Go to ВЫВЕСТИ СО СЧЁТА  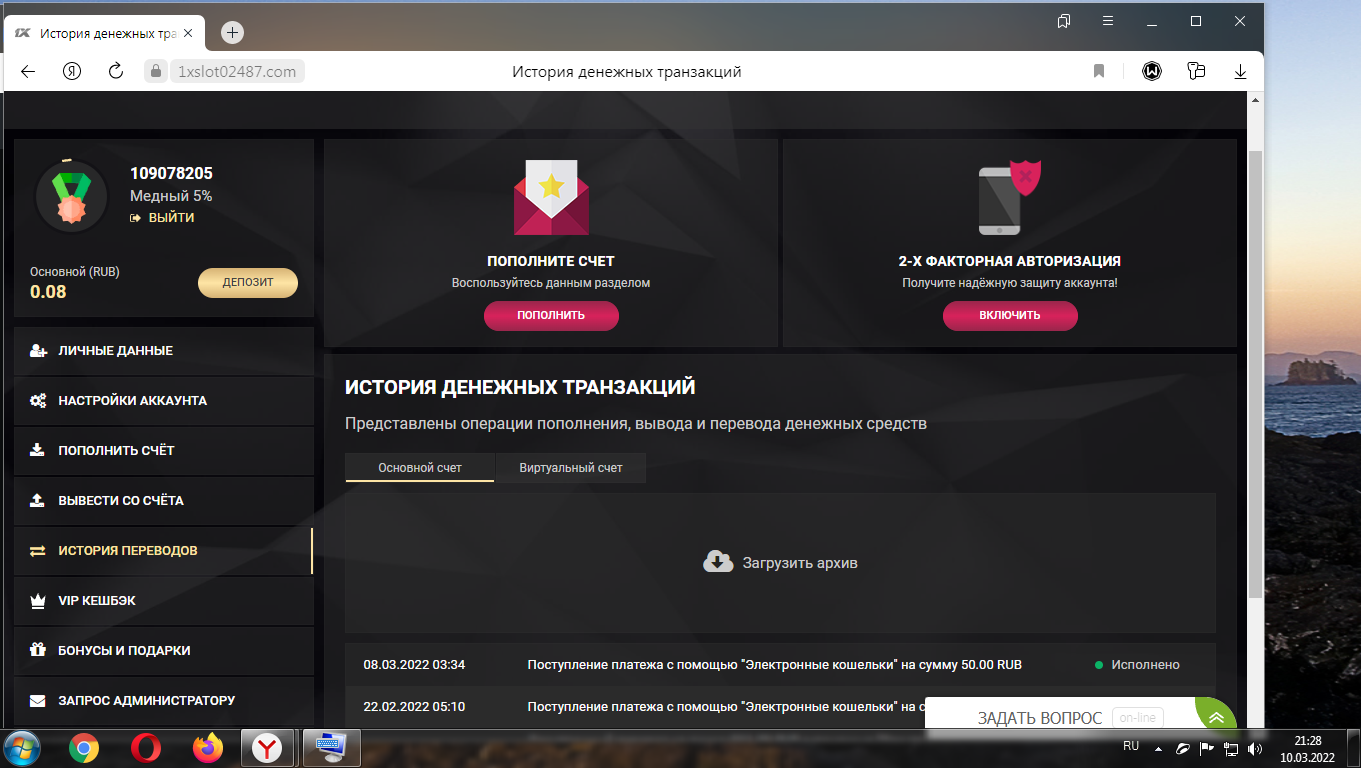164,501
